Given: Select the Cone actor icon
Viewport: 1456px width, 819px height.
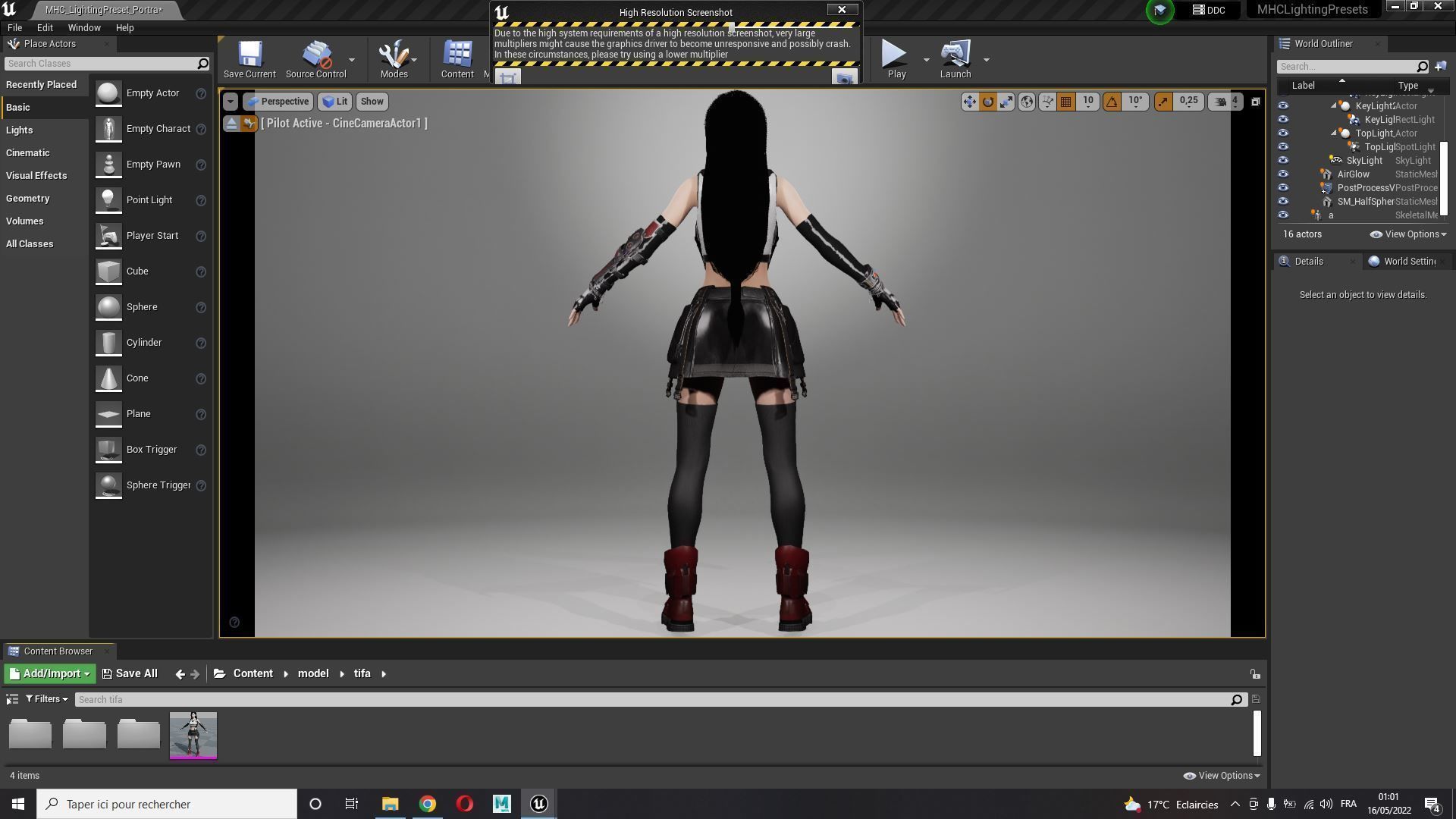Looking at the screenshot, I should coord(108,378).
